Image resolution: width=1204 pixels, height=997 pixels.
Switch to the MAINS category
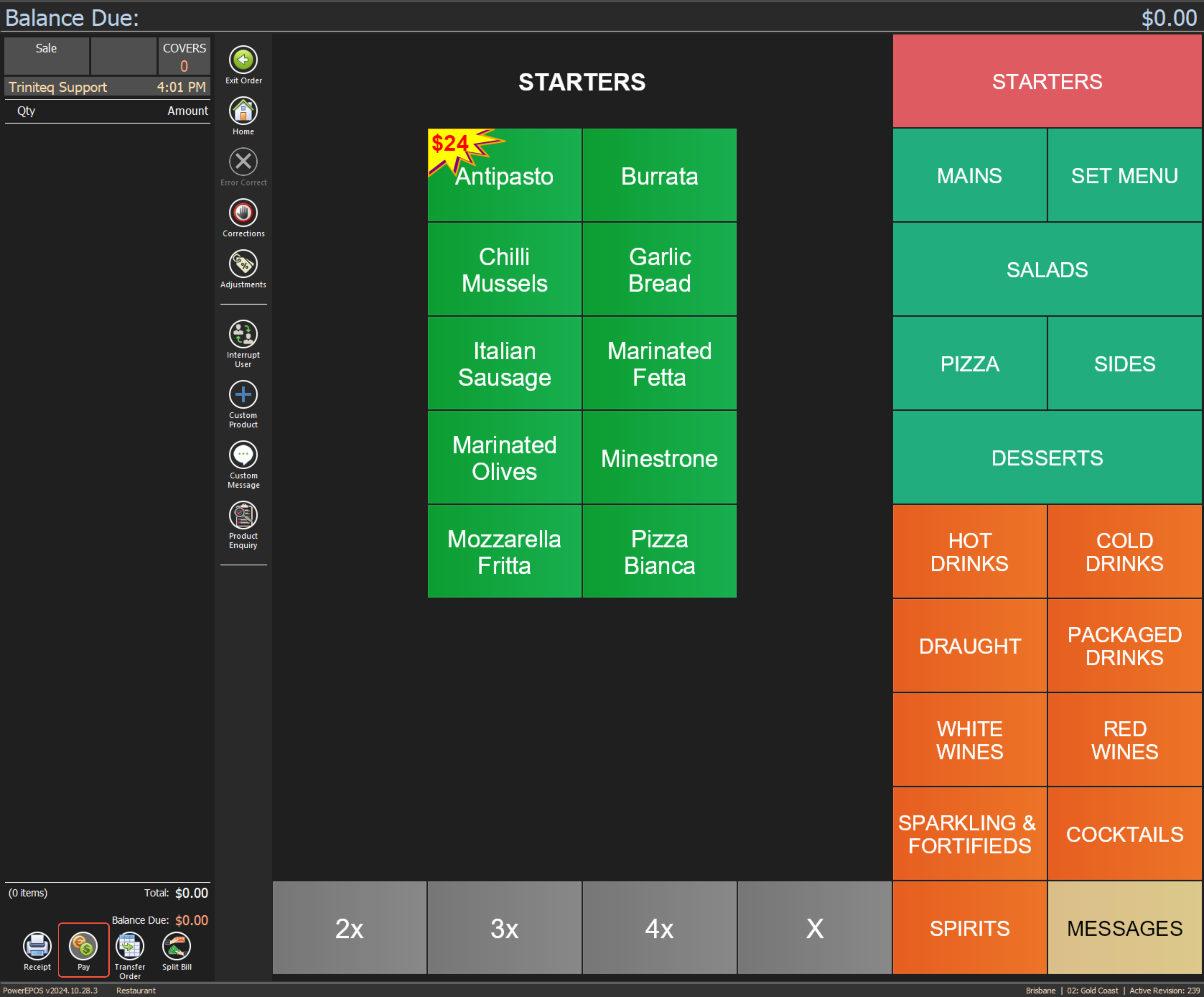tap(969, 176)
